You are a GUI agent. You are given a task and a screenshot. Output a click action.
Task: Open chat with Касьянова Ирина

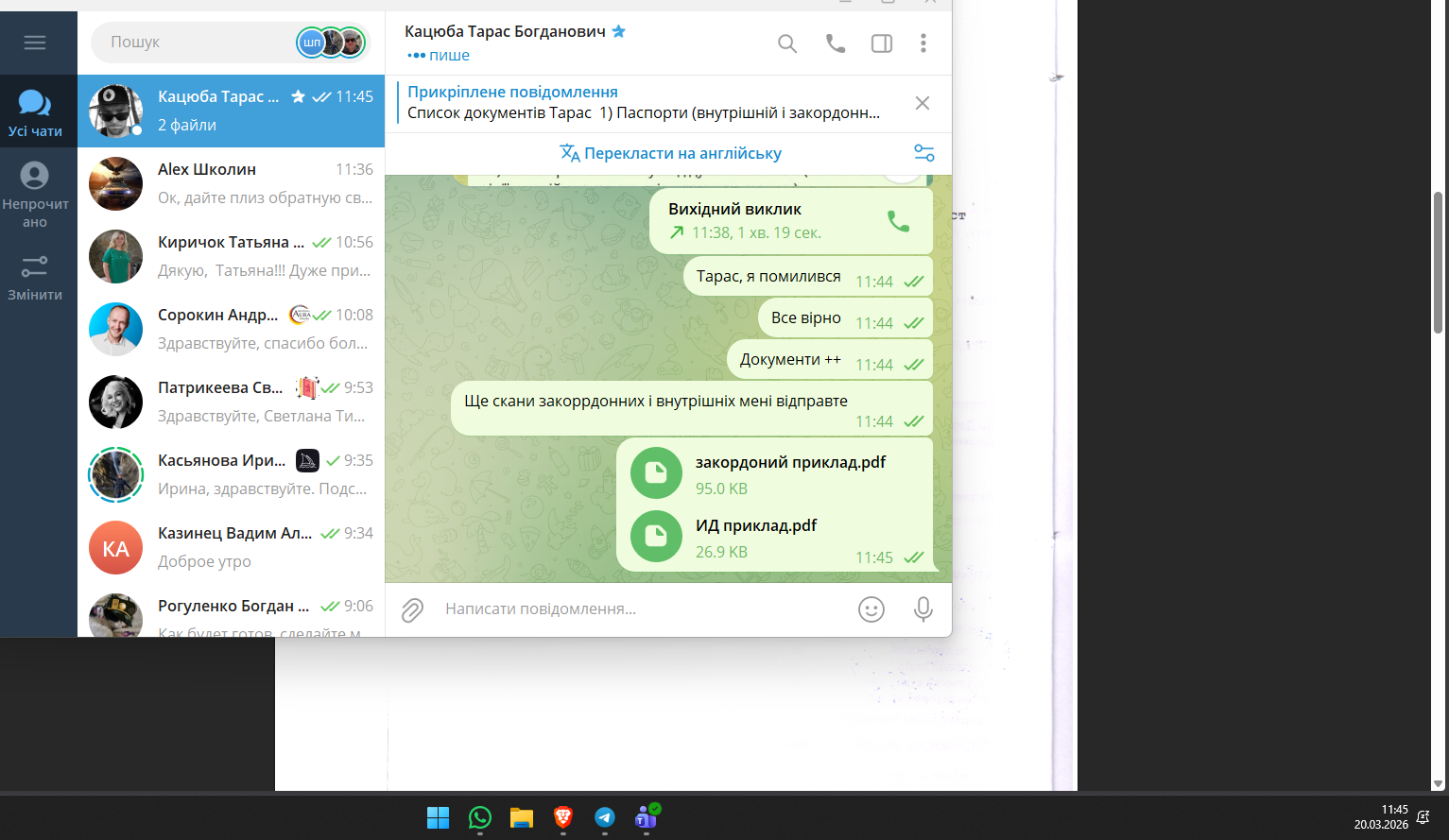232,474
